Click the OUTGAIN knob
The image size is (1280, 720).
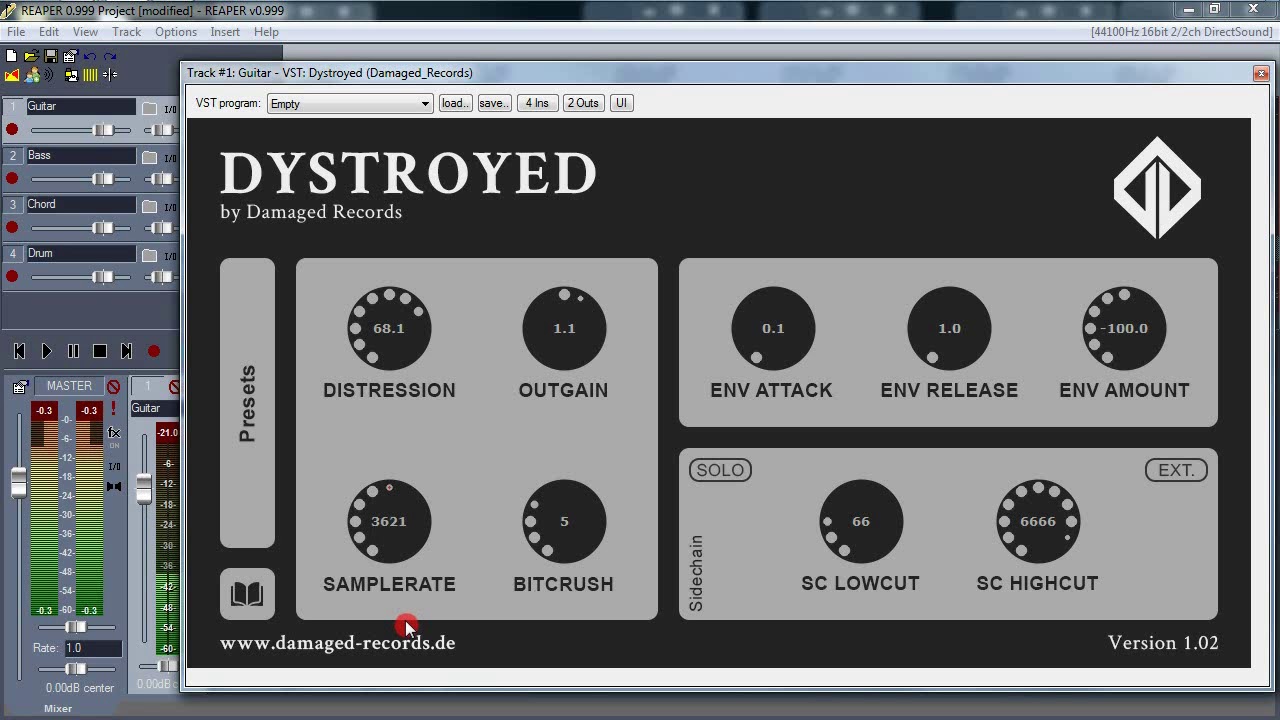tap(564, 328)
